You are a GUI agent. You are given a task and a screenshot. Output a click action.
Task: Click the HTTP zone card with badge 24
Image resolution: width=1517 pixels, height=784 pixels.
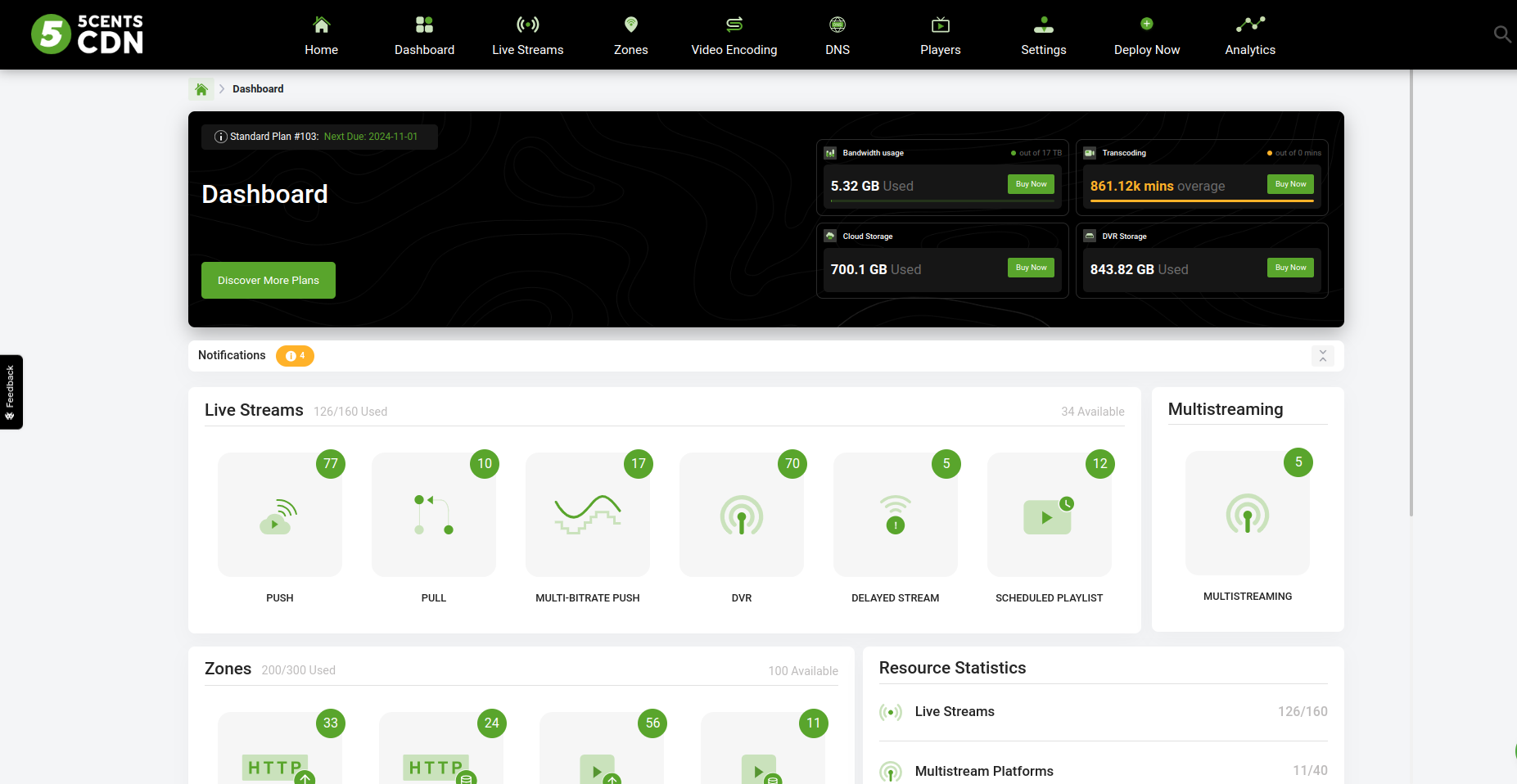441,748
